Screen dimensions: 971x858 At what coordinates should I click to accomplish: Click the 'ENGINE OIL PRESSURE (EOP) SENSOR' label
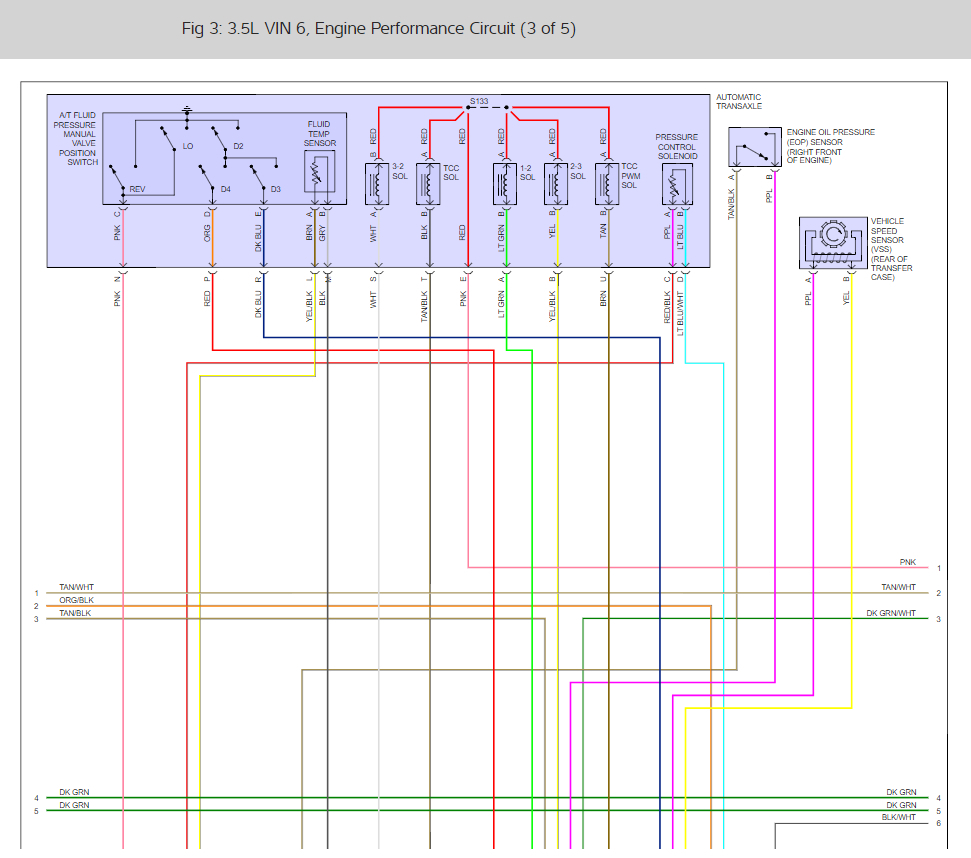(830, 146)
